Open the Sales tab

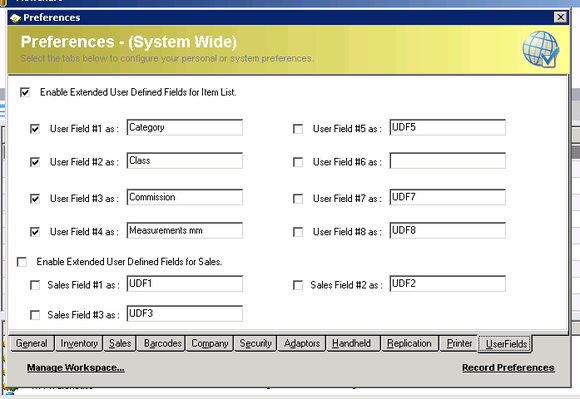tap(120, 344)
